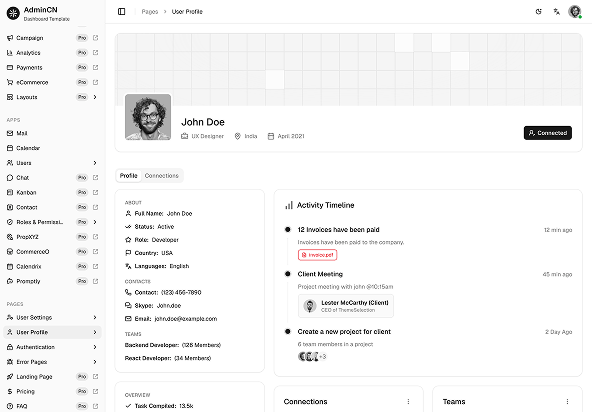Click the 12 Invoices have been paid entry
Screen dimensions: 592x412
pos(338,230)
